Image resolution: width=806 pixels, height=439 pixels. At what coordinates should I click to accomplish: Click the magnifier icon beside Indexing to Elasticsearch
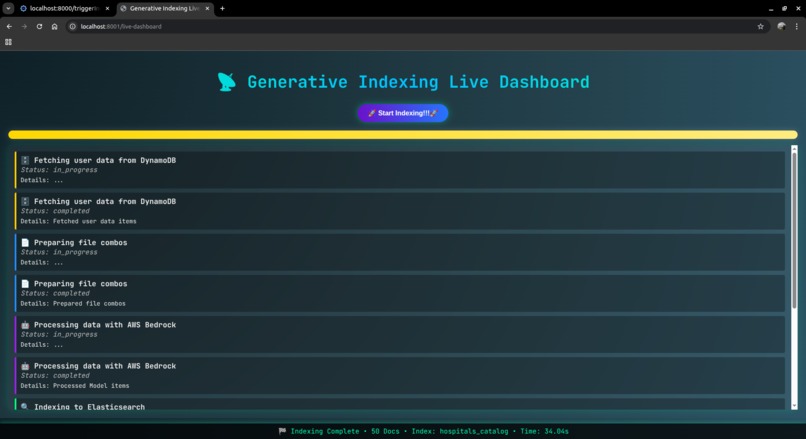tap(25, 407)
